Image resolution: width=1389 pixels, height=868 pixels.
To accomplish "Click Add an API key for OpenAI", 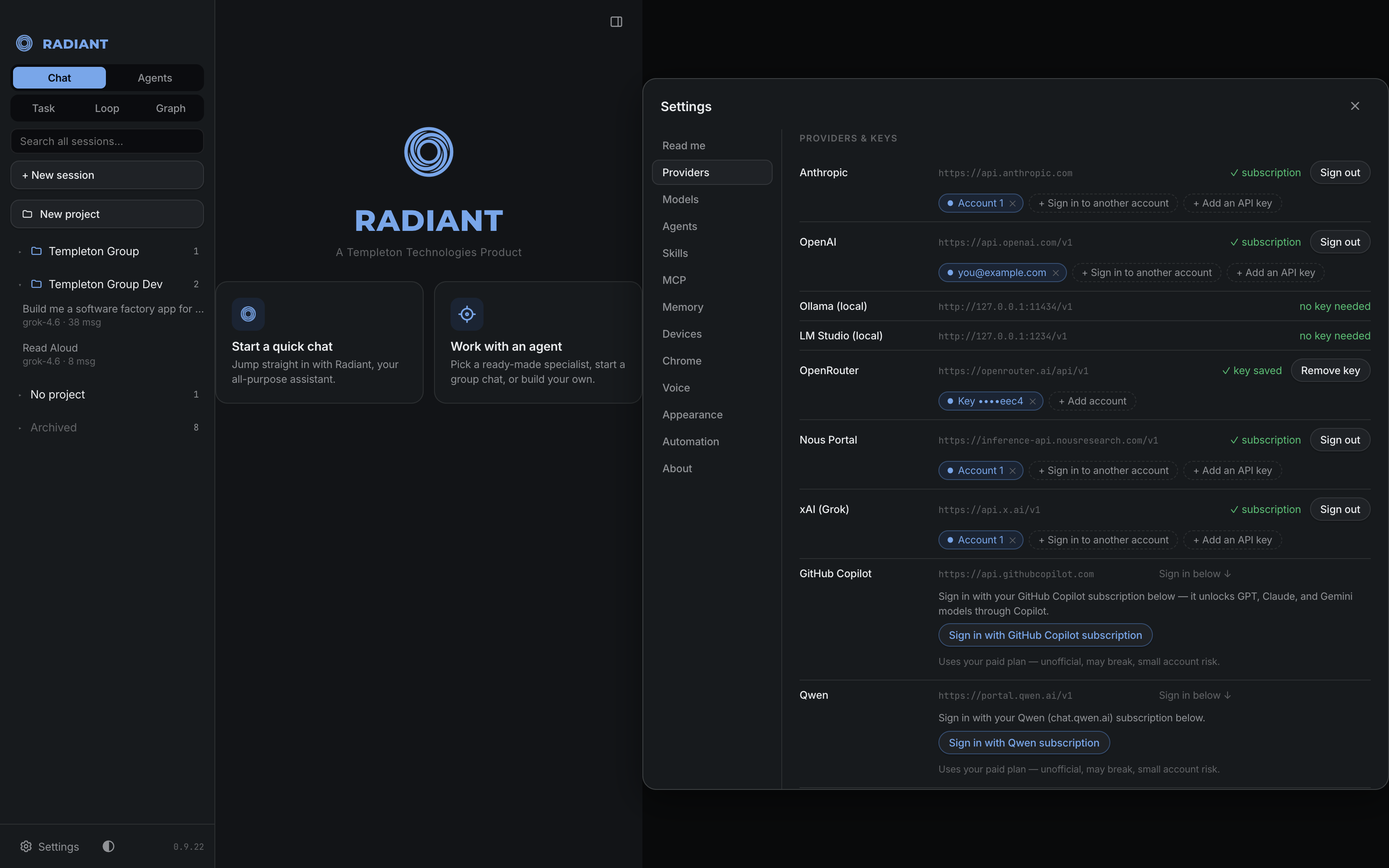I will click(1275, 273).
